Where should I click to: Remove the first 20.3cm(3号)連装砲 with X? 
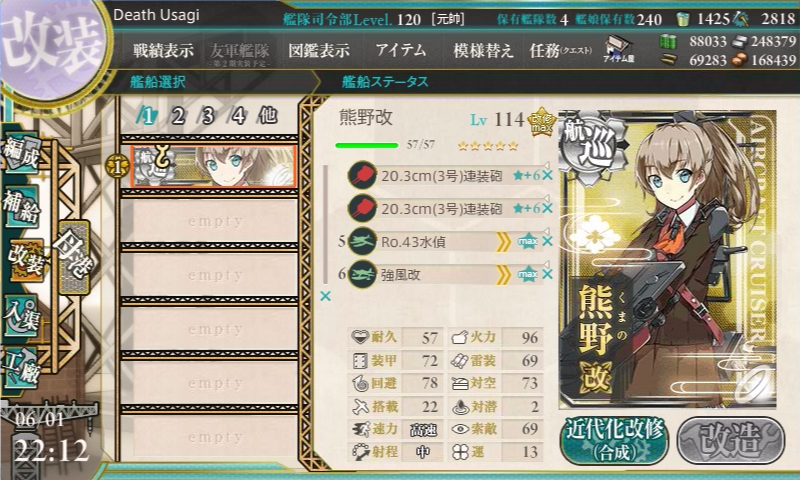(x=547, y=176)
